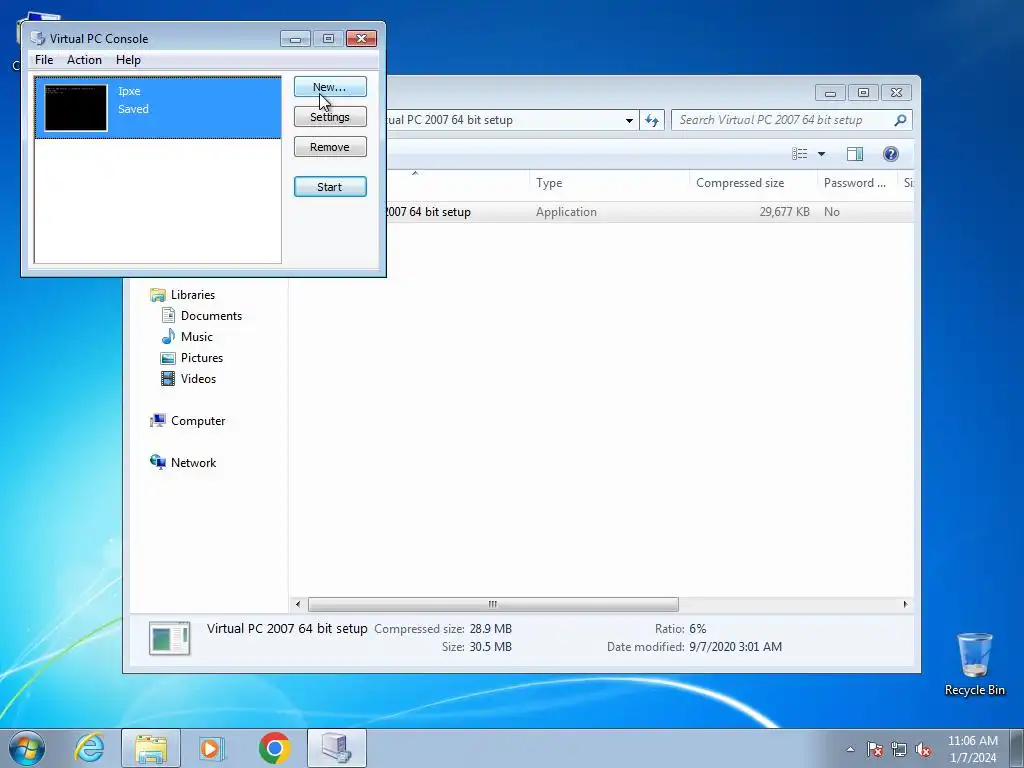
Task: Open Windows Explorer from the taskbar
Action: 151,748
